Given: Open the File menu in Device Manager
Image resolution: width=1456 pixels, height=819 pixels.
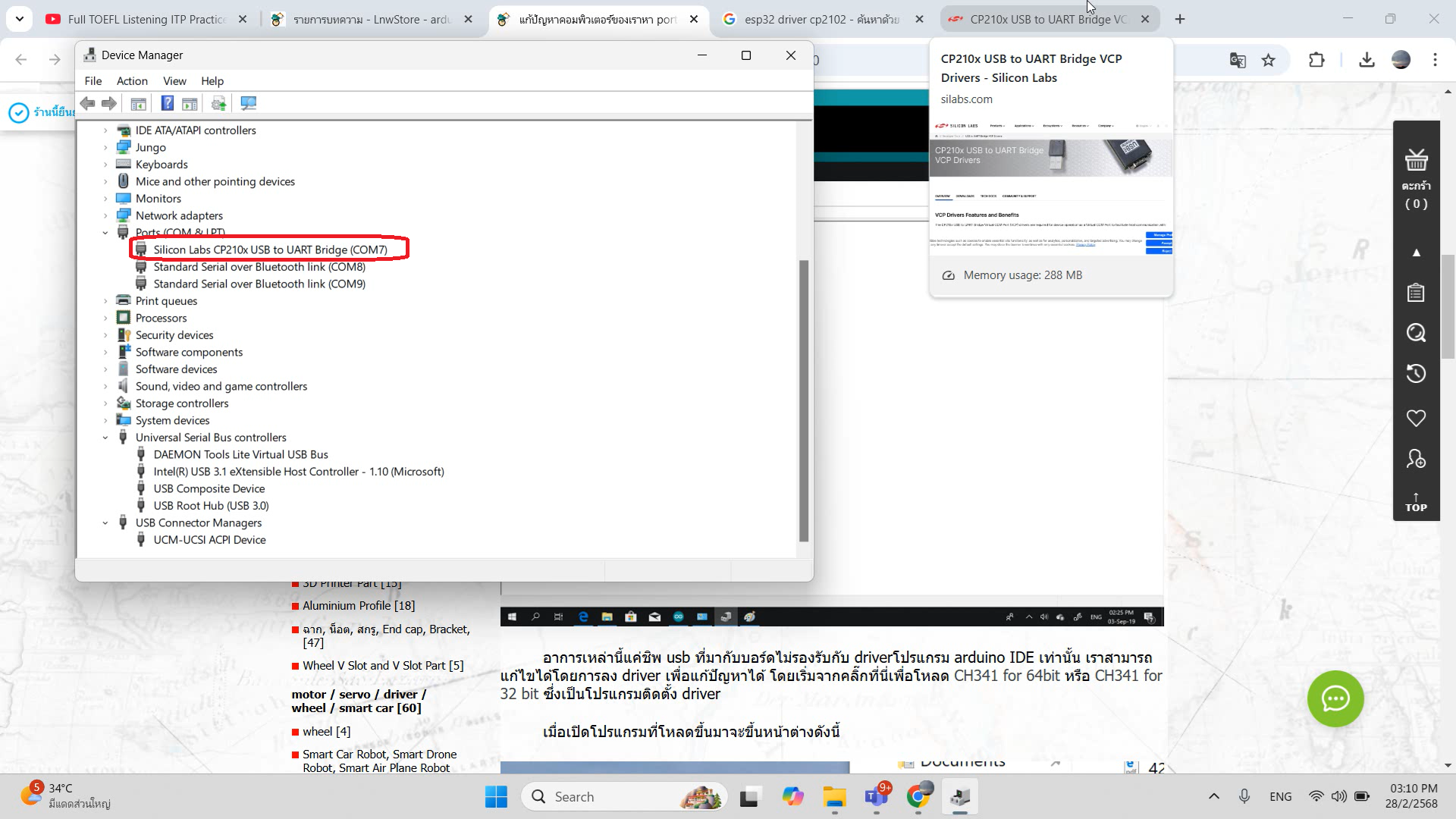Looking at the screenshot, I should coord(93,81).
